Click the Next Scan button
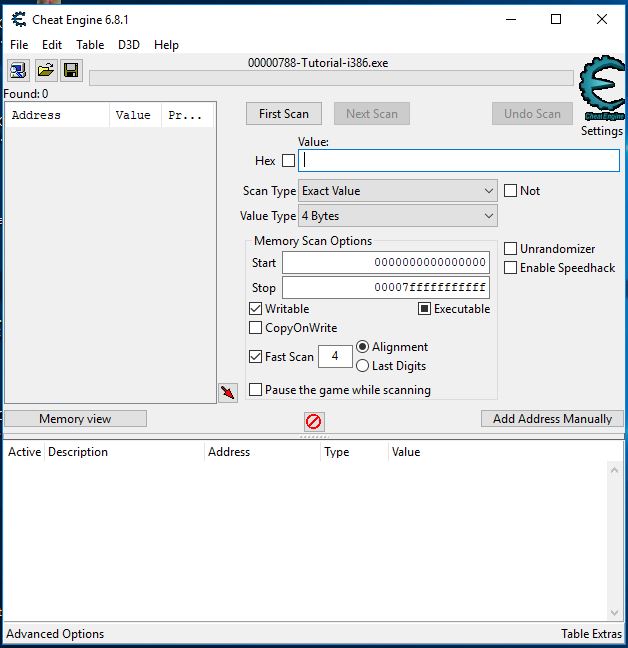This screenshot has width=628, height=648. tap(372, 114)
